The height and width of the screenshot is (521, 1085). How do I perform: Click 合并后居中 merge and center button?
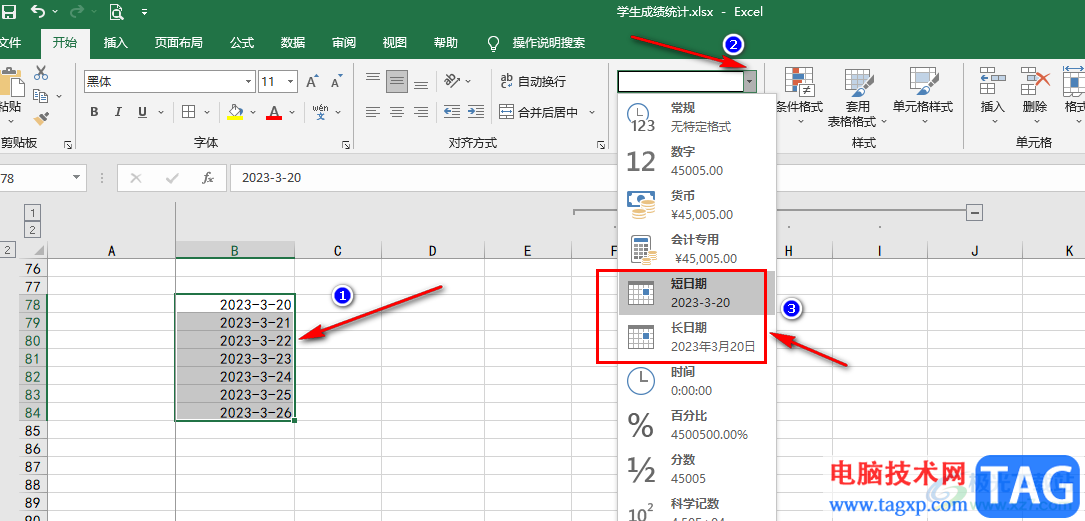tap(538, 112)
